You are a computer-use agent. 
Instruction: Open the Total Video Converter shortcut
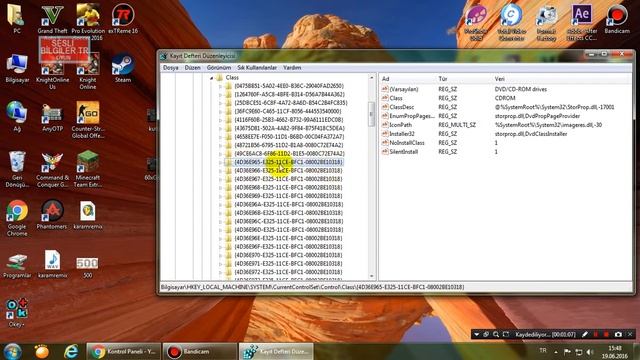point(511,22)
